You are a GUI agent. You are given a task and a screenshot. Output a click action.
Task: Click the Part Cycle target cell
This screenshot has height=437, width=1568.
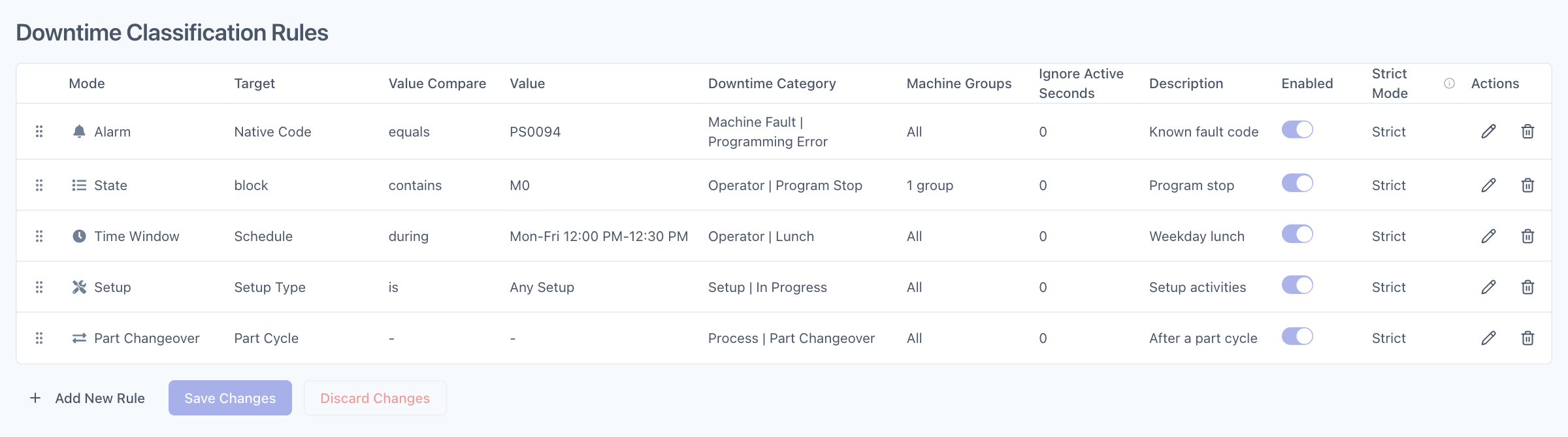(x=266, y=338)
